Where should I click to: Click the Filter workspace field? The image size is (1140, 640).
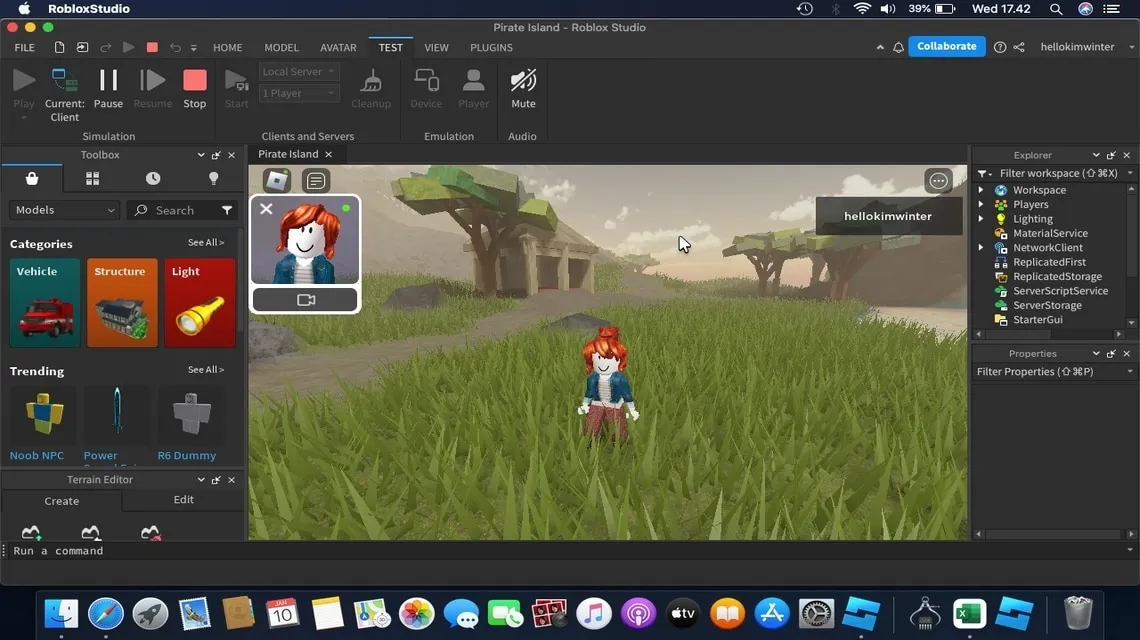1058,173
